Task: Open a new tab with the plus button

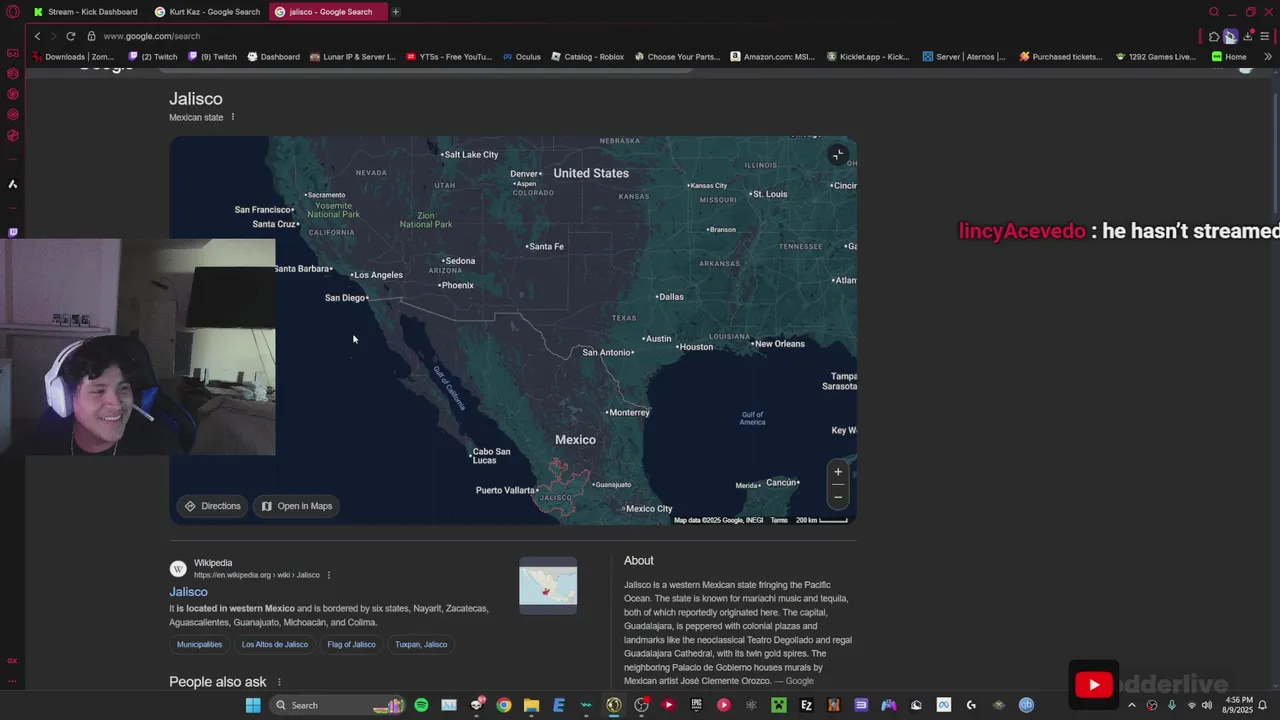Action: 395,12
